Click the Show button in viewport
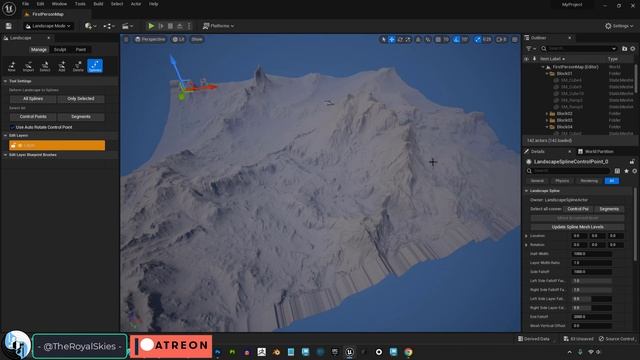Screen dimensions: 640x360 (197, 40)
